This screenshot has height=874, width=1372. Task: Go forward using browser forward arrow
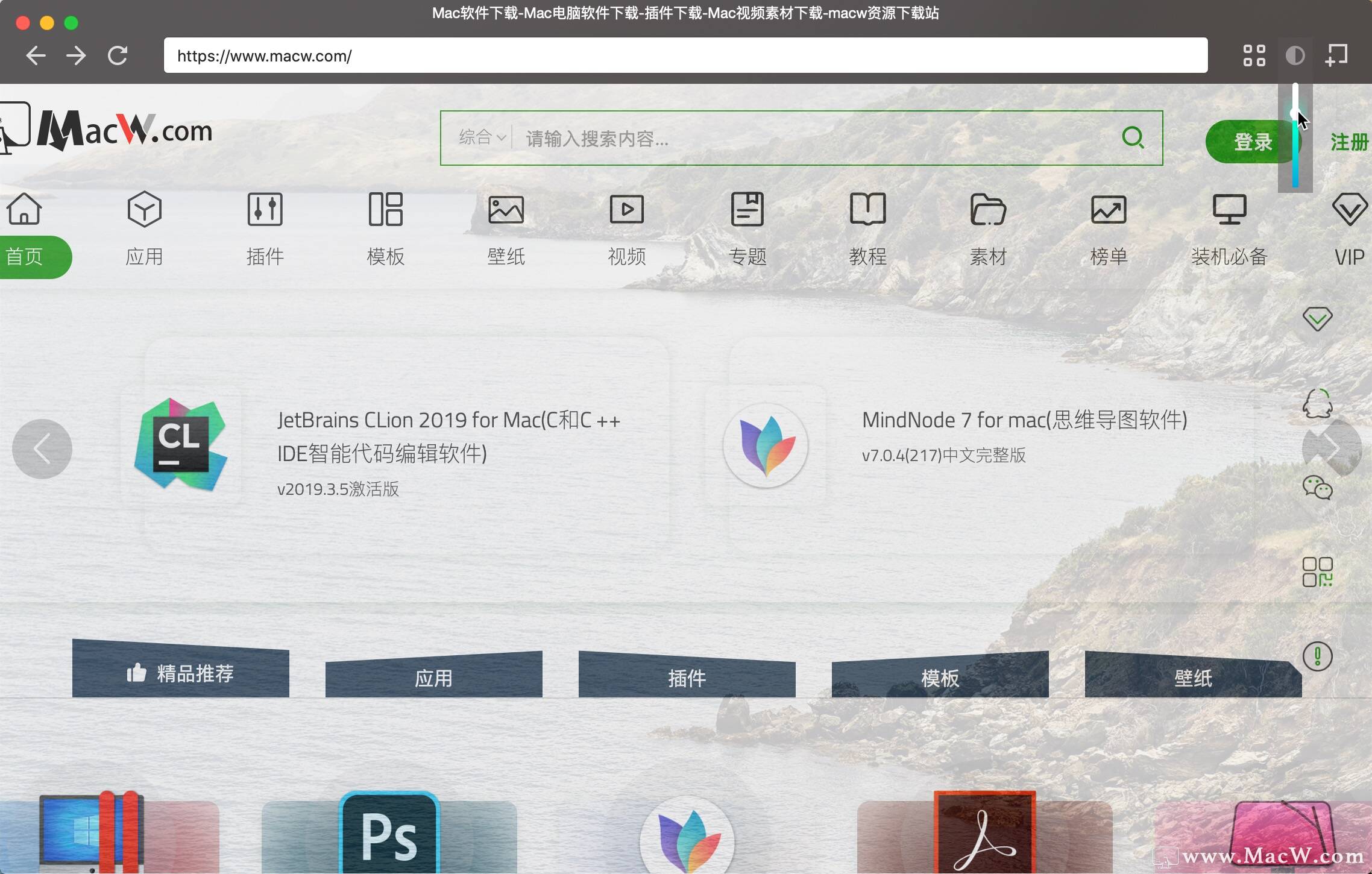point(77,55)
